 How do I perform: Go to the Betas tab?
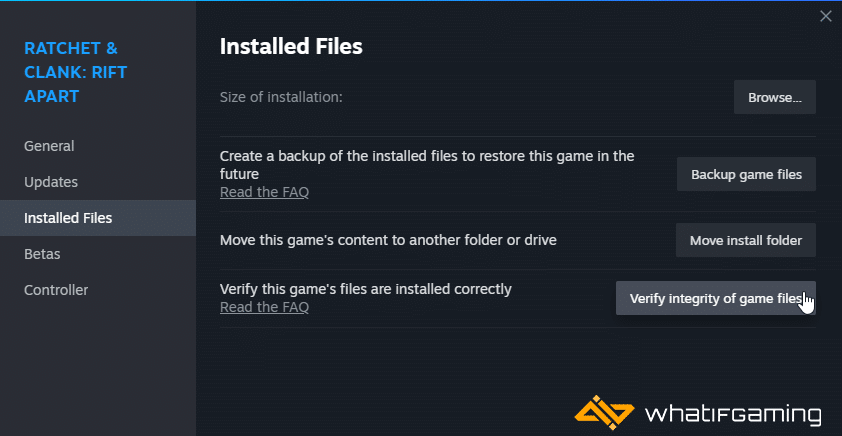pyautogui.click(x=42, y=254)
